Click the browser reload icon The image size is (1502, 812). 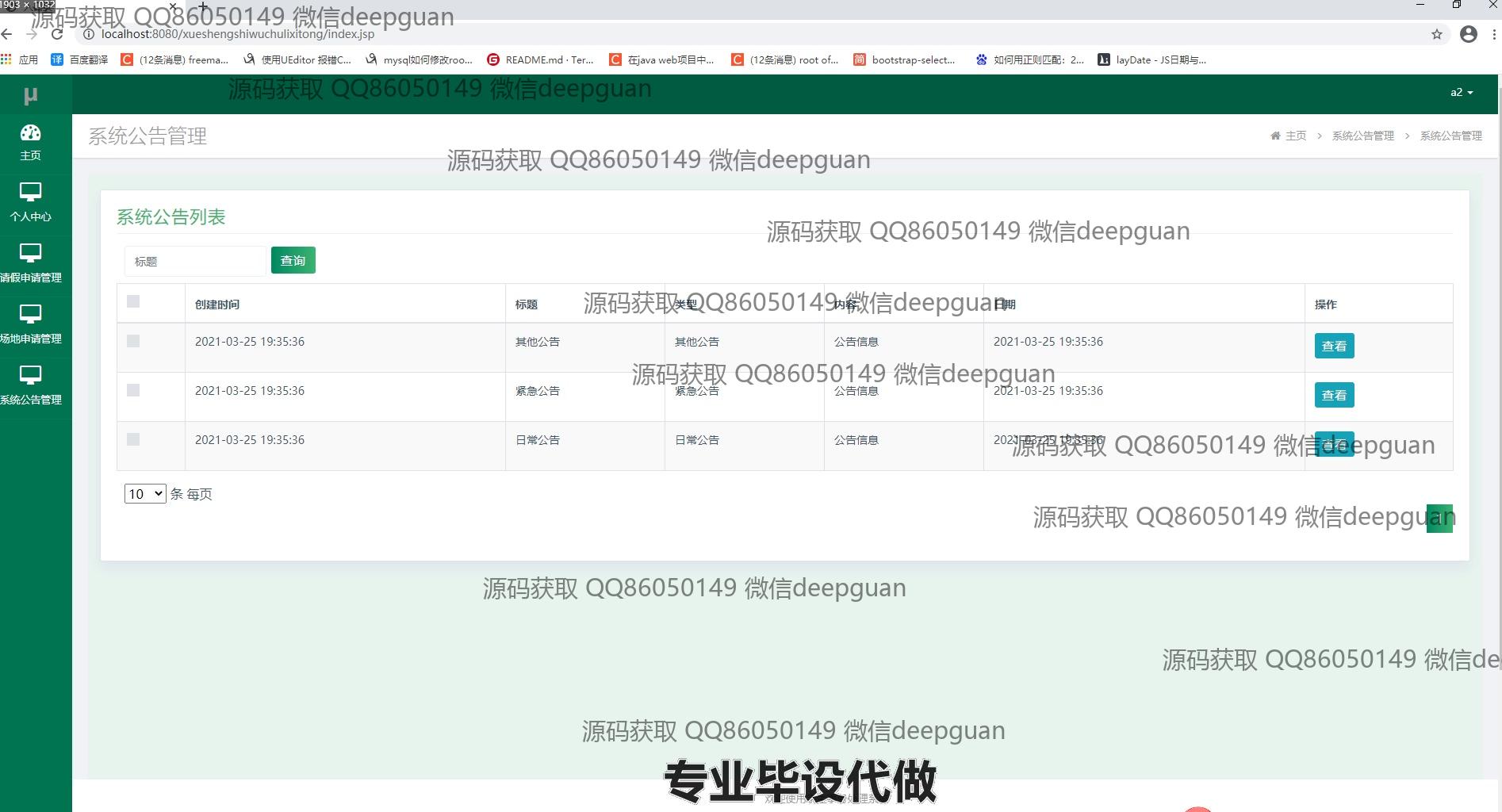coord(57,34)
